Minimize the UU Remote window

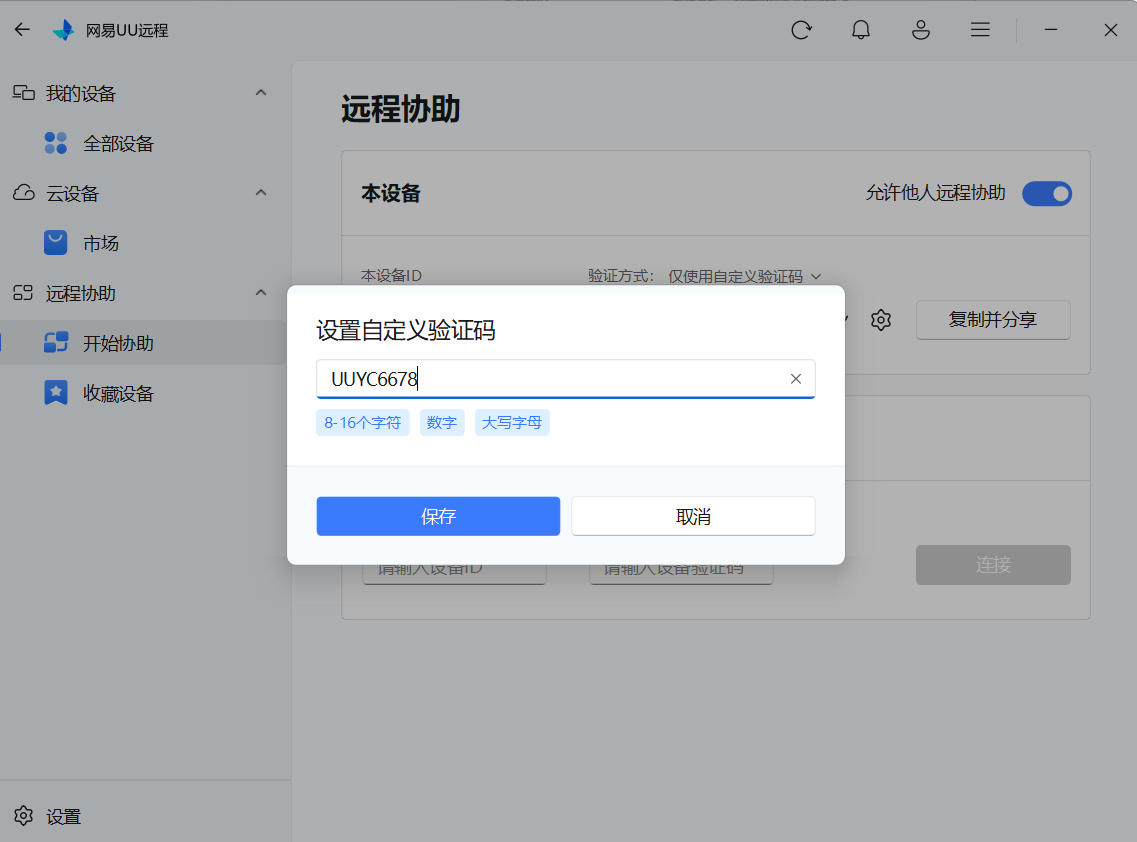point(1051,30)
